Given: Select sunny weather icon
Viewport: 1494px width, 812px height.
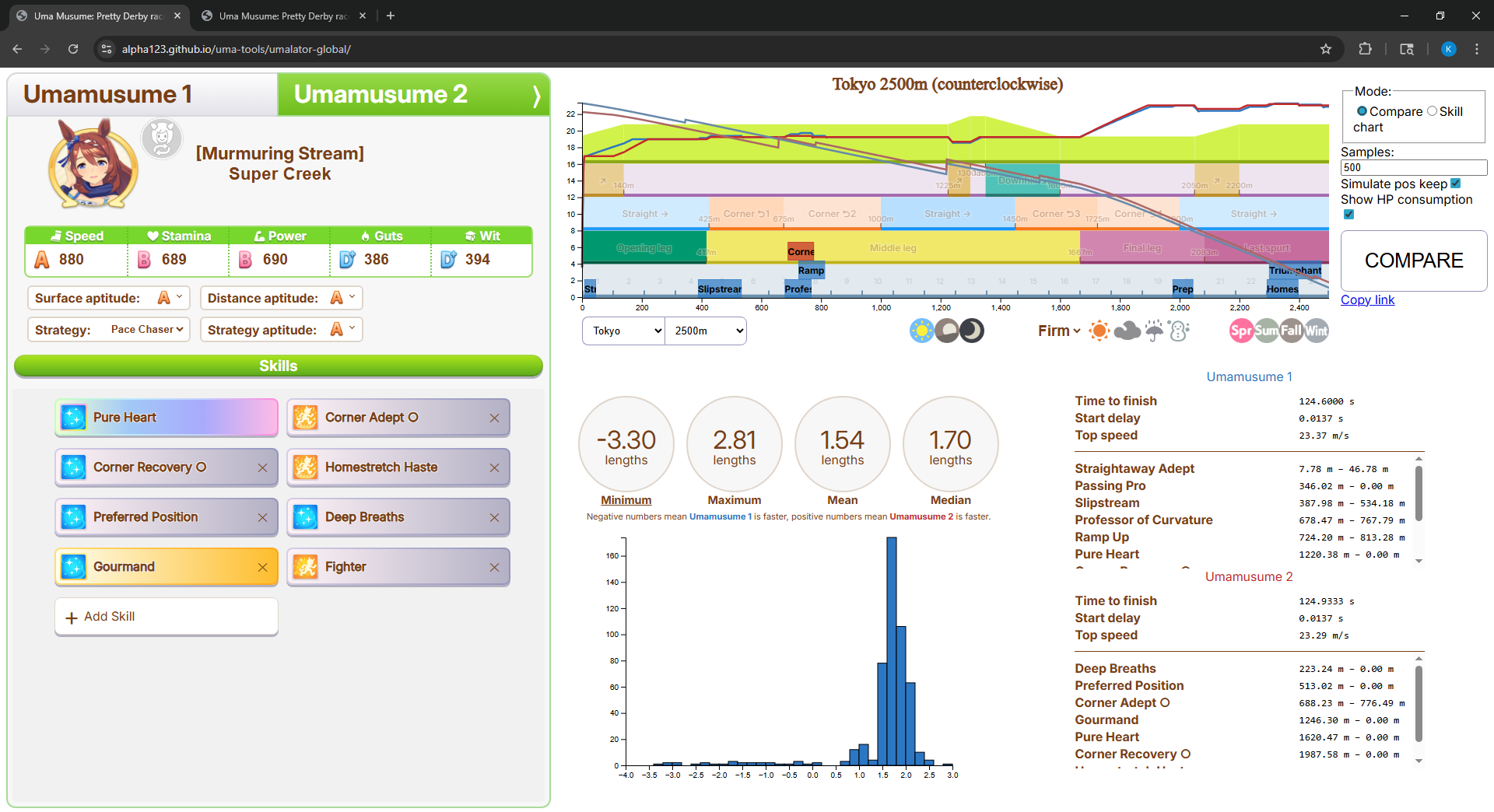Looking at the screenshot, I should [1099, 331].
